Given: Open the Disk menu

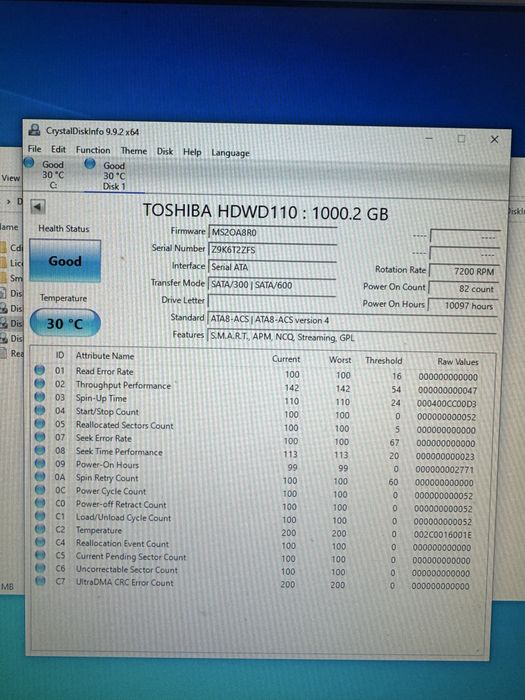Looking at the screenshot, I should (165, 151).
